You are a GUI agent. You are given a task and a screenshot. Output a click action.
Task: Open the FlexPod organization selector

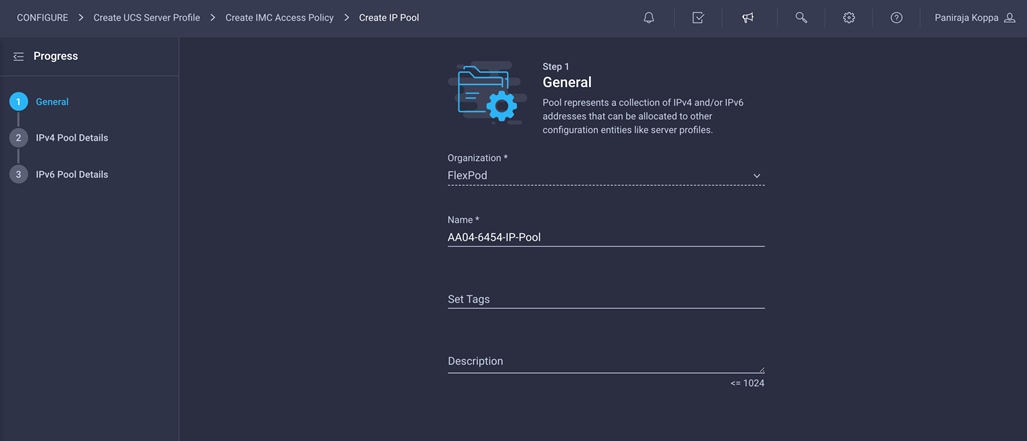(x=606, y=176)
